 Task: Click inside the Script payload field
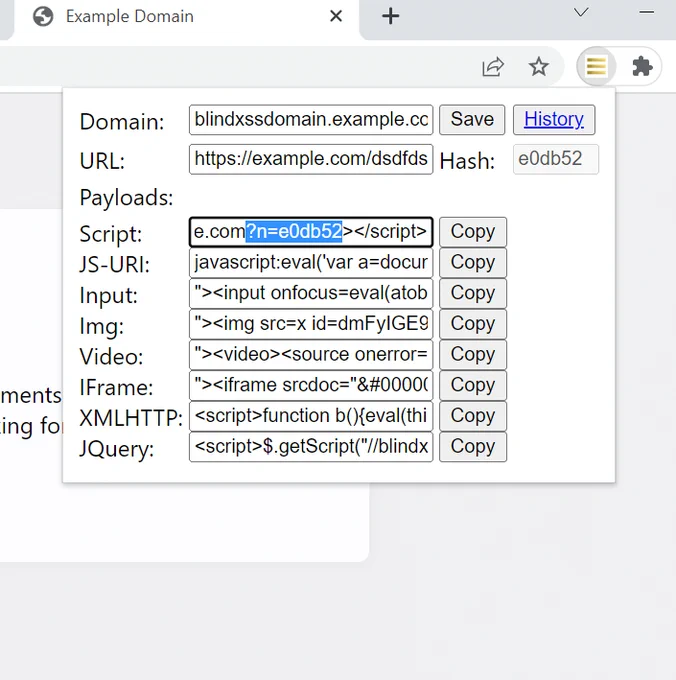point(311,232)
